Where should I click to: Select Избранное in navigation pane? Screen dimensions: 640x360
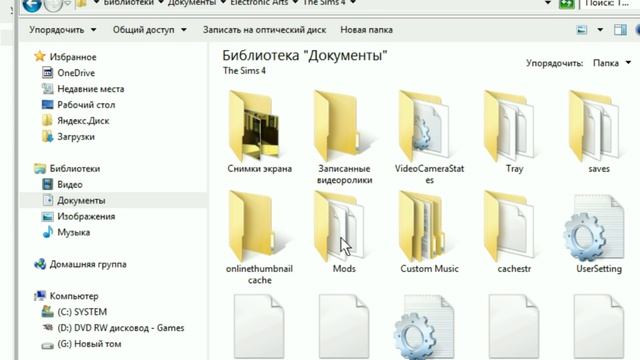[x=73, y=57]
